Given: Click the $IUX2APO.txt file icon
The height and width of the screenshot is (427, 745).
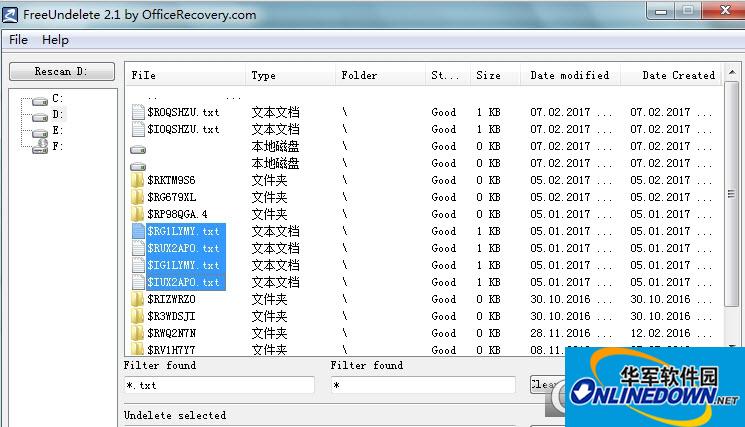Looking at the screenshot, I should point(138,282).
